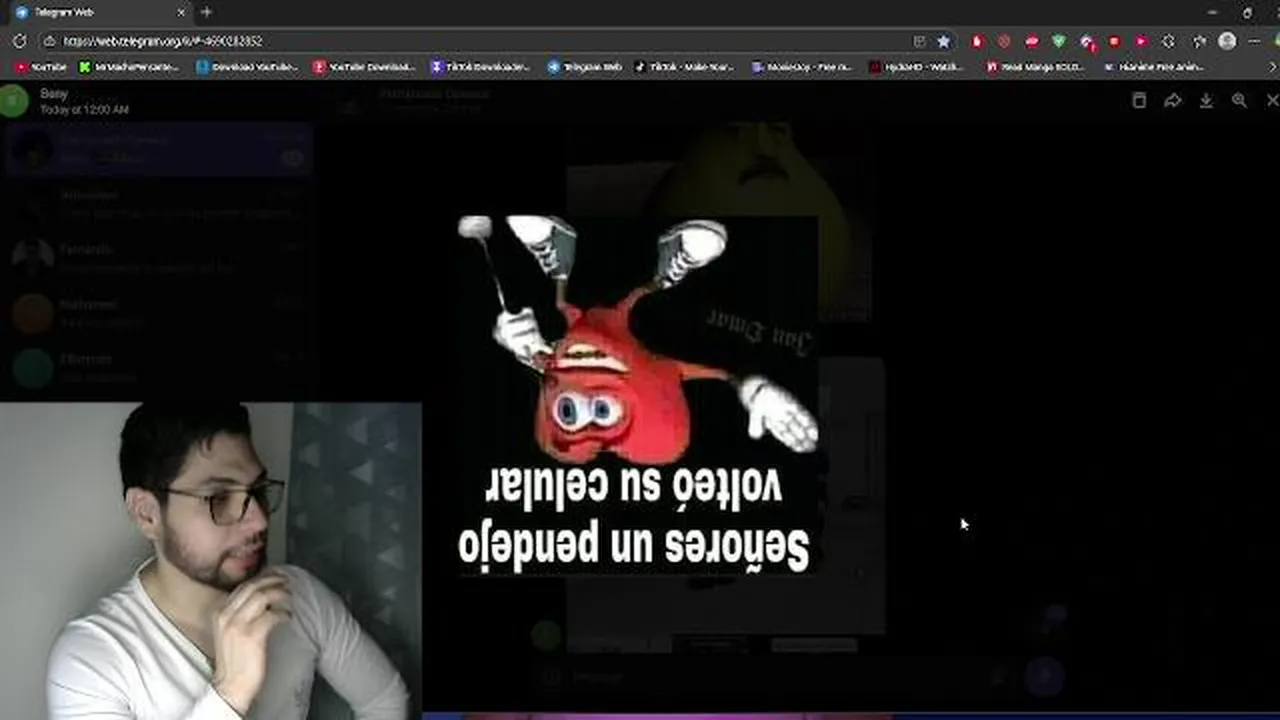Open the HydraHD bookmark
The width and height of the screenshot is (1280, 720).
click(x=916, y=67)
